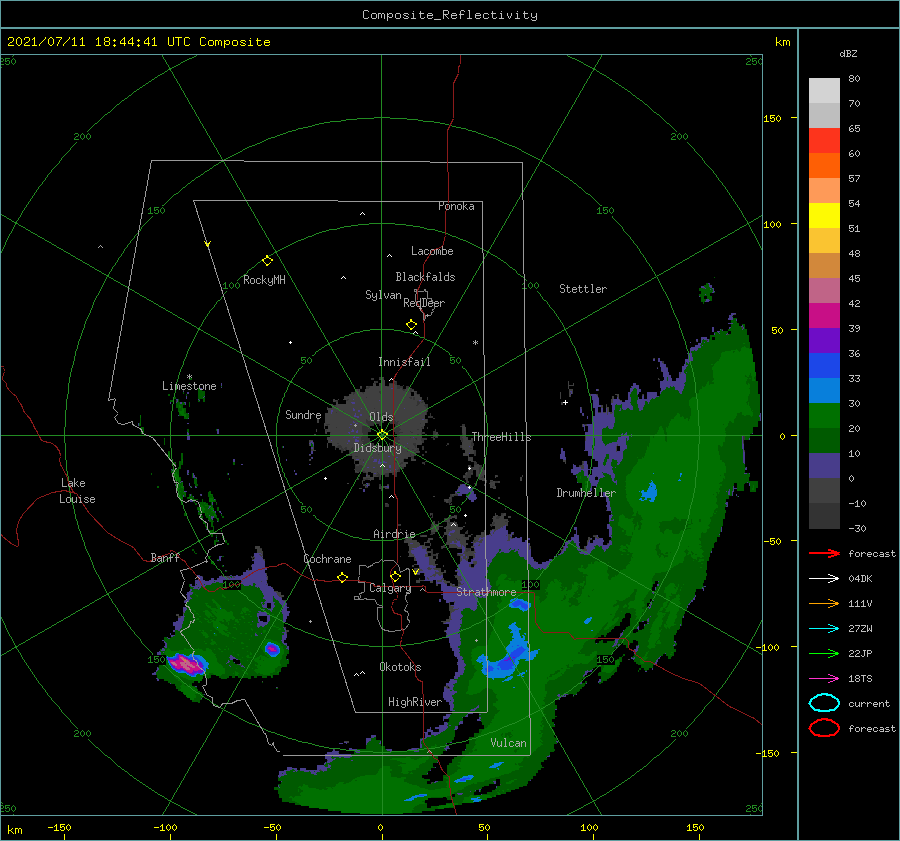Image resolution: width=900 pixels, height=841 pixels.
Task: Click the magenta 18TS arrow in legend
Action: point(824,679)
